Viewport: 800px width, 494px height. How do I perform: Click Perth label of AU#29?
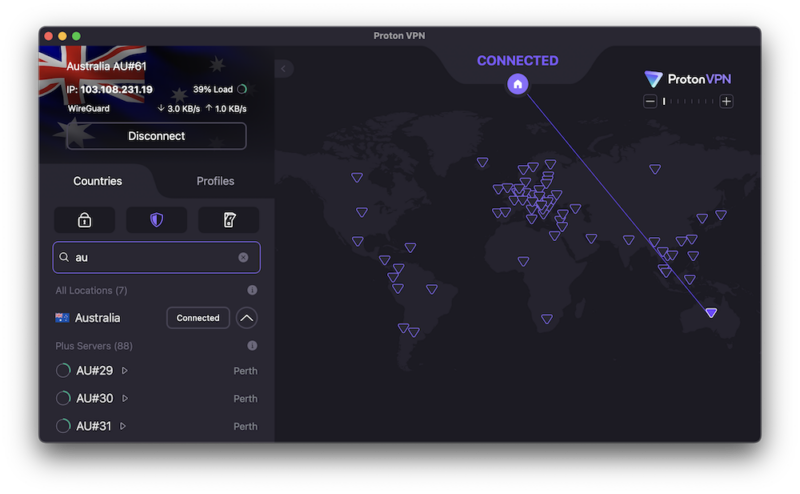[x=245, y=371]
